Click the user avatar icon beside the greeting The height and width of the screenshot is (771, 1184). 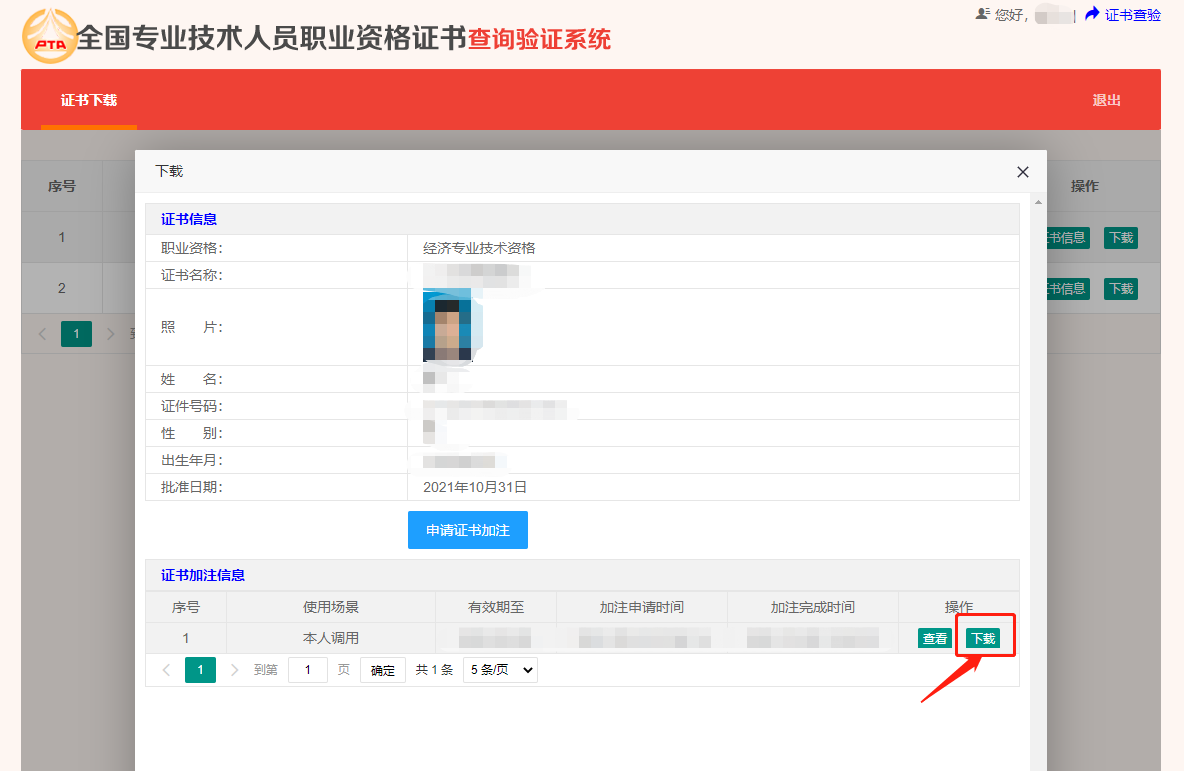(982, 14)
